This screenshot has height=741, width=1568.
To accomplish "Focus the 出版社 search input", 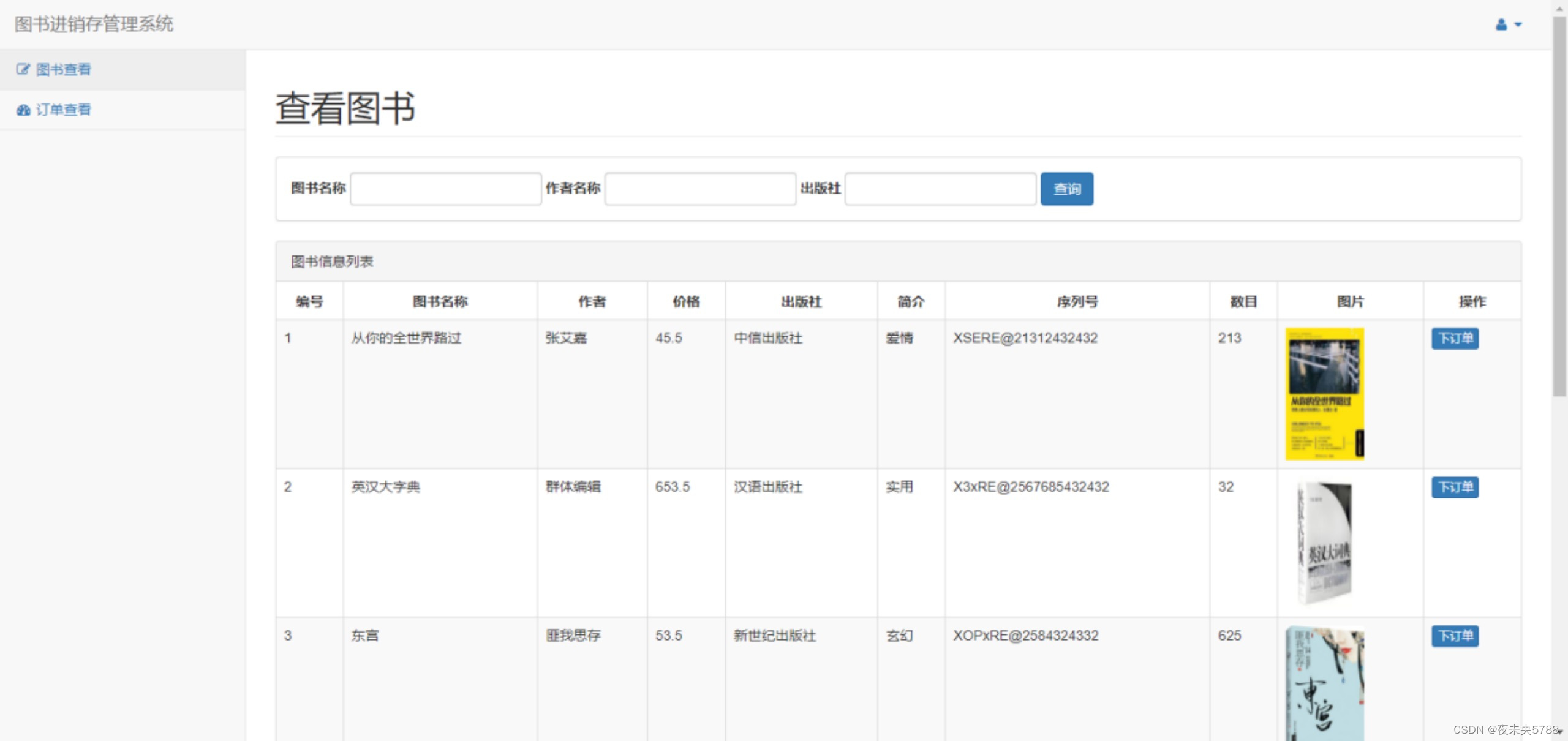I will [940, 189].
